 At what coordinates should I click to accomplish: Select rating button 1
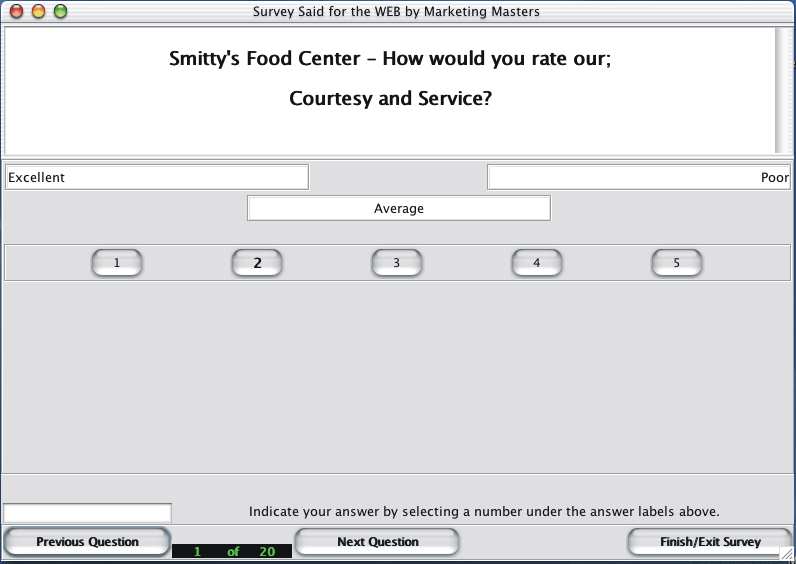(x=117, y=262)
